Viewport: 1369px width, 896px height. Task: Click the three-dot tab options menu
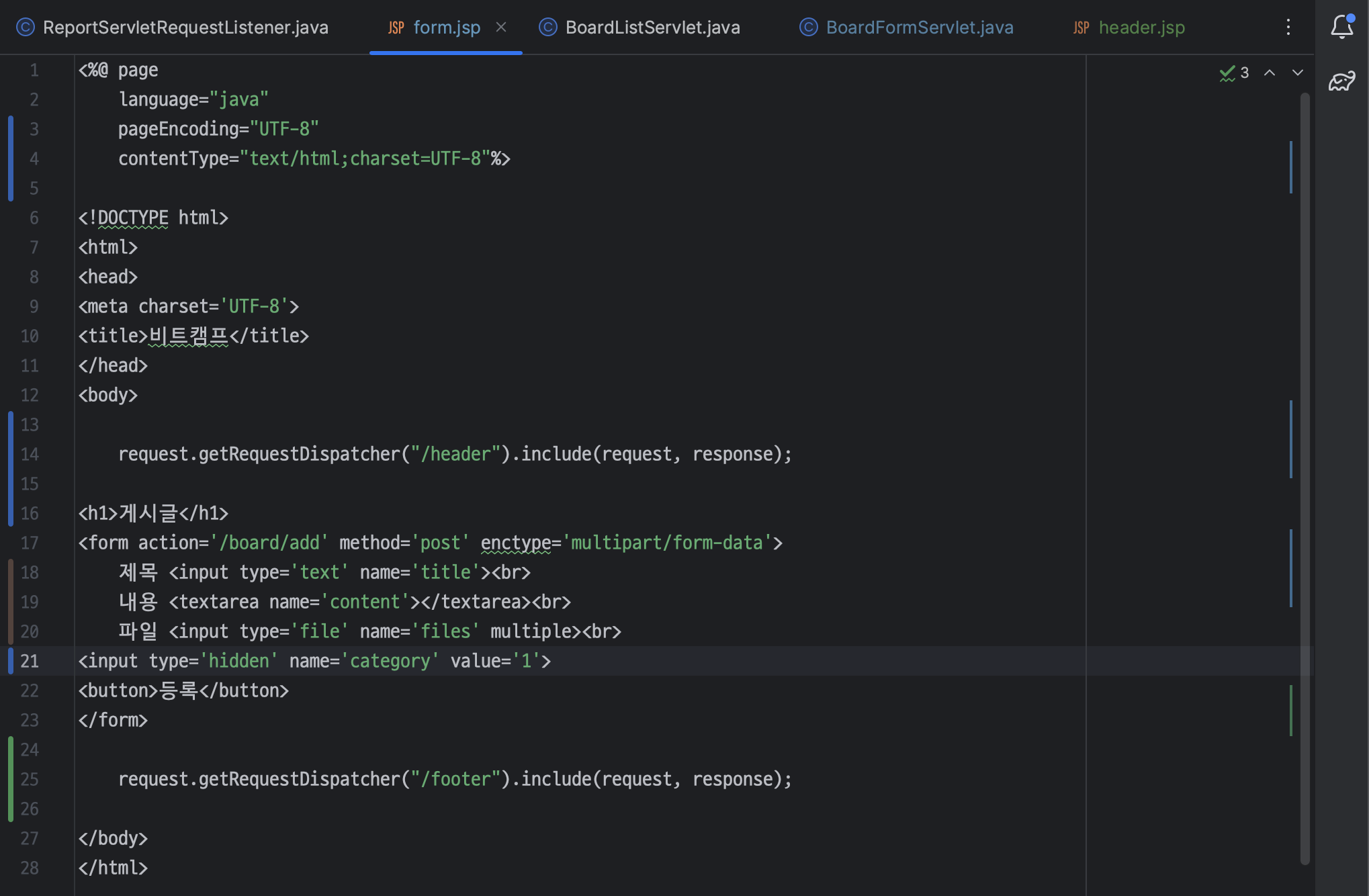tap(1288, 27)
